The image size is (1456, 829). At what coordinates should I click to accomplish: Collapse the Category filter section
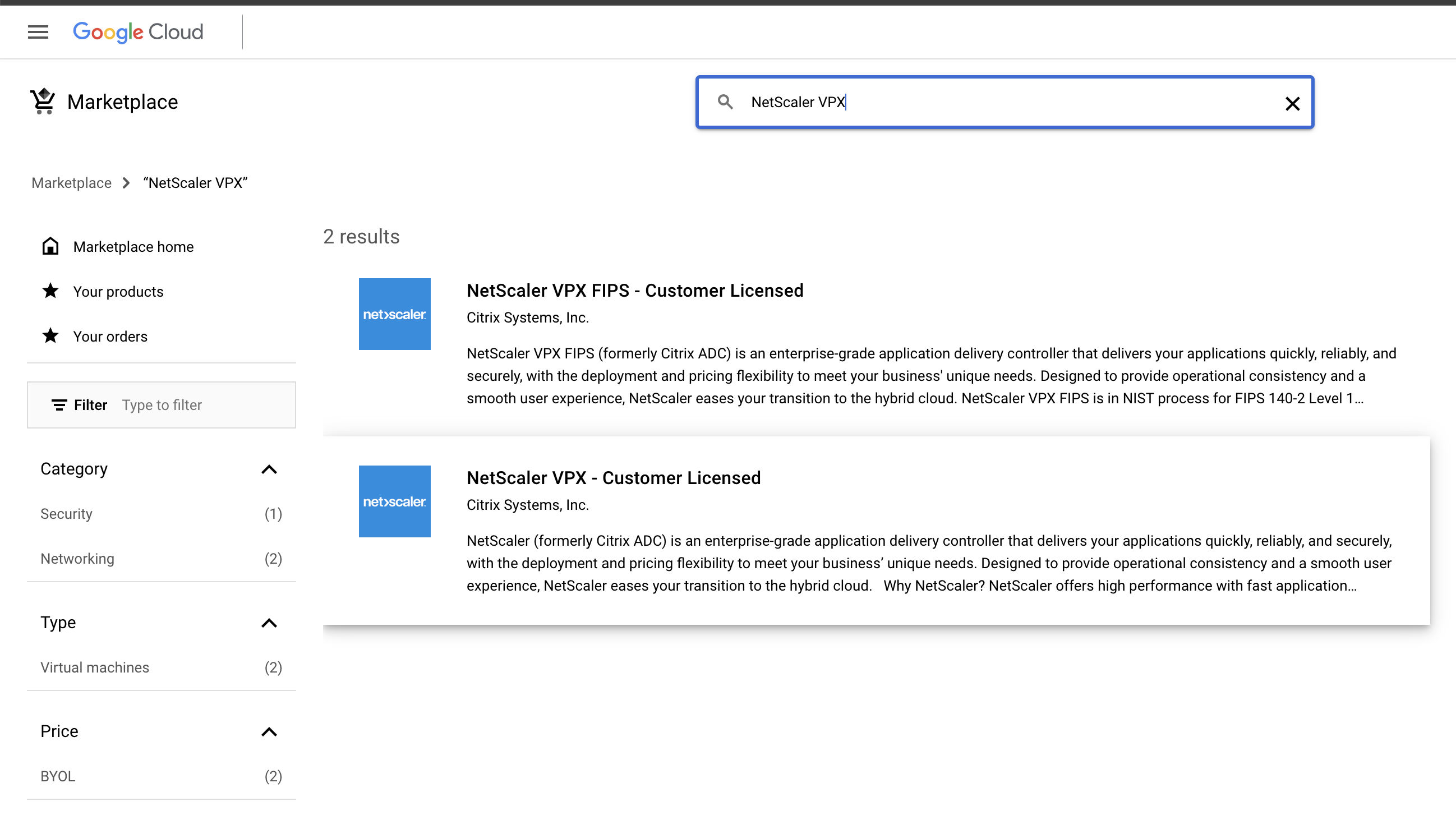(x=269, y=469)
